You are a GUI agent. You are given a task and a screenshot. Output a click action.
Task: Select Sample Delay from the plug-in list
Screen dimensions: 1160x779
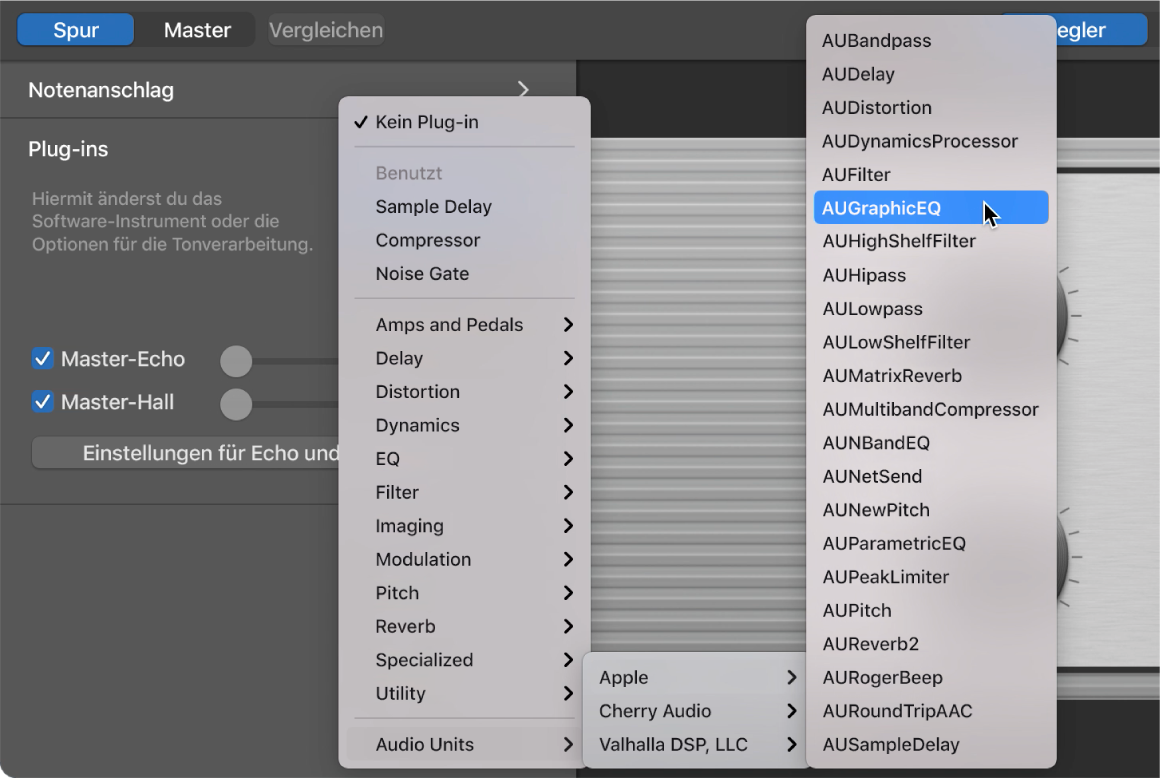[434, 206]
